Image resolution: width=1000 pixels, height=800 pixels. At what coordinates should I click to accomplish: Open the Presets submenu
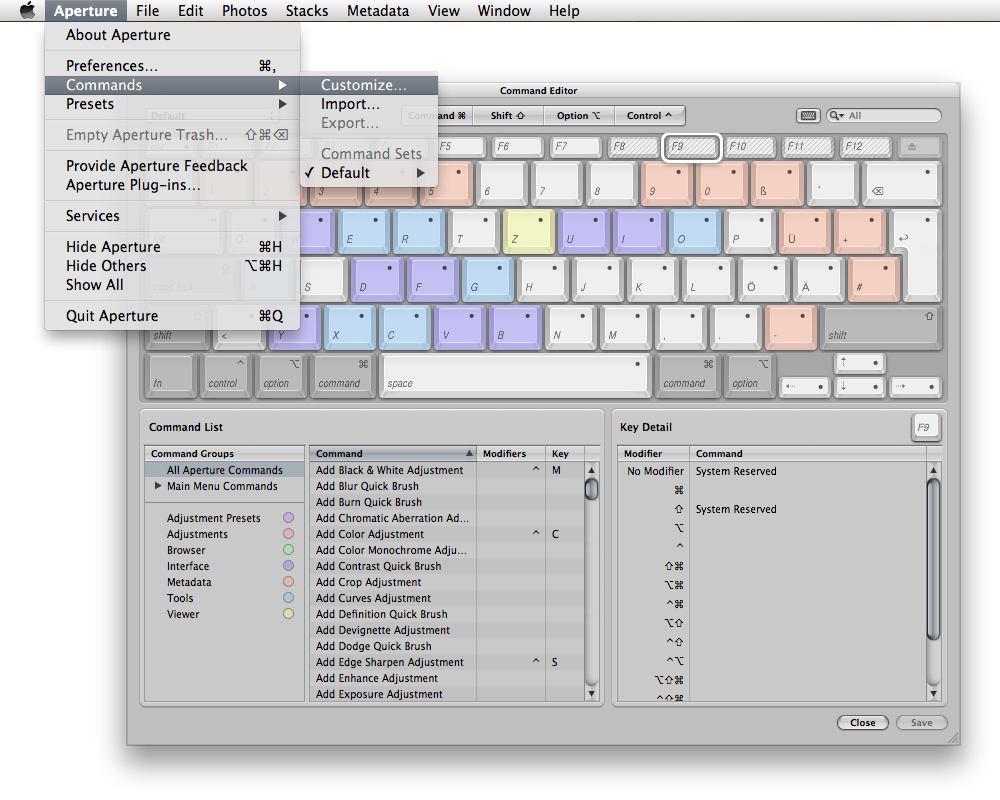coord(172,104)
